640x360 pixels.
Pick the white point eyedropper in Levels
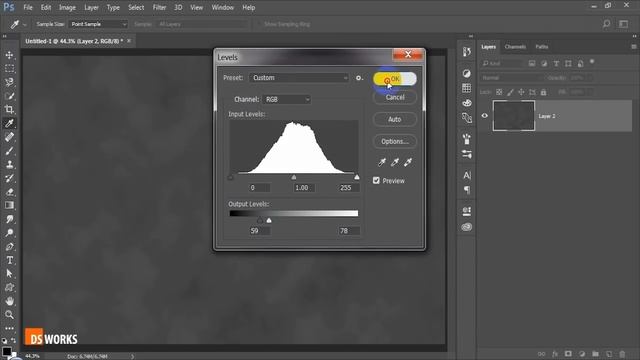pyautogui.click(x=408, y=162)
